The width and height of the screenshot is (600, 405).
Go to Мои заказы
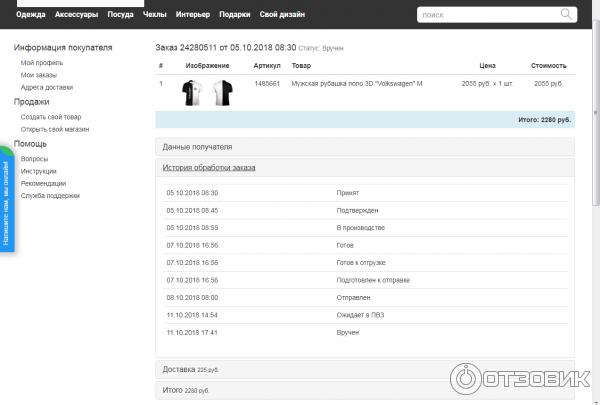40,75
